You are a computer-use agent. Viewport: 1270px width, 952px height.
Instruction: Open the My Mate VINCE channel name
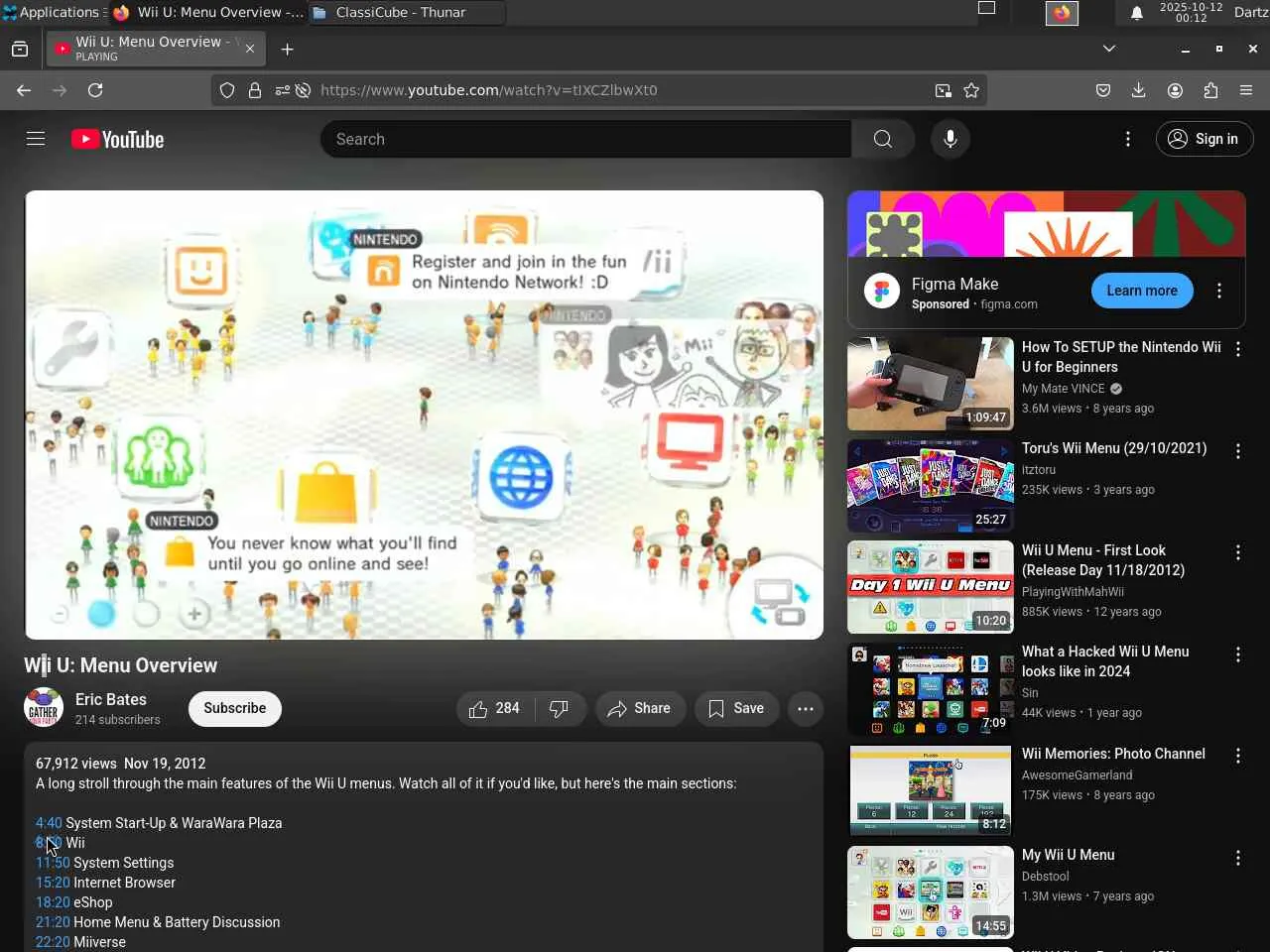[x=1063, y=389]
